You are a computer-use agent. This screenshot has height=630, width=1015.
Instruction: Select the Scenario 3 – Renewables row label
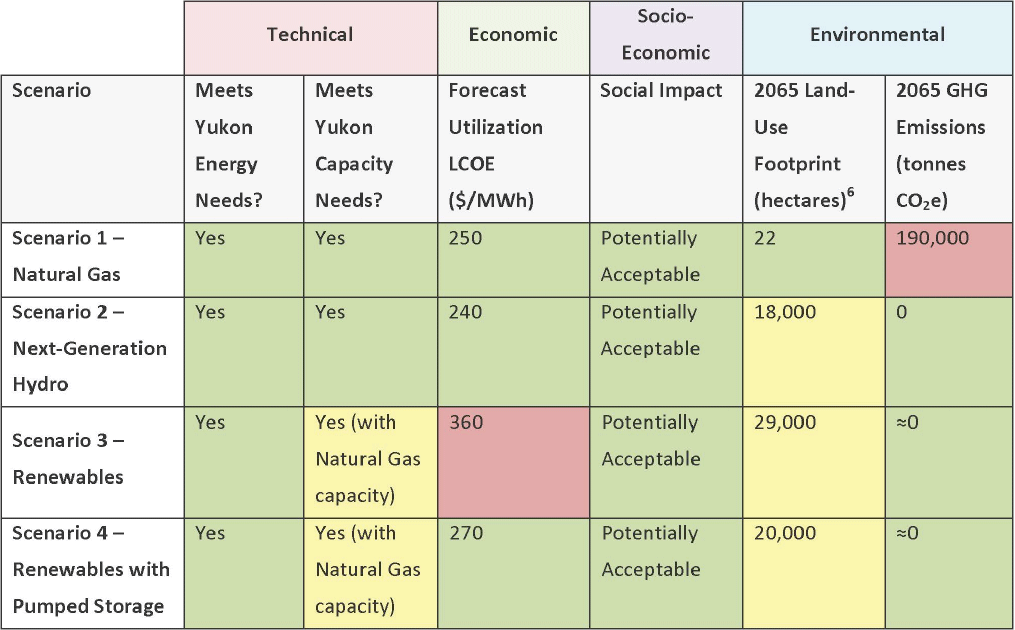pos(68,459)
